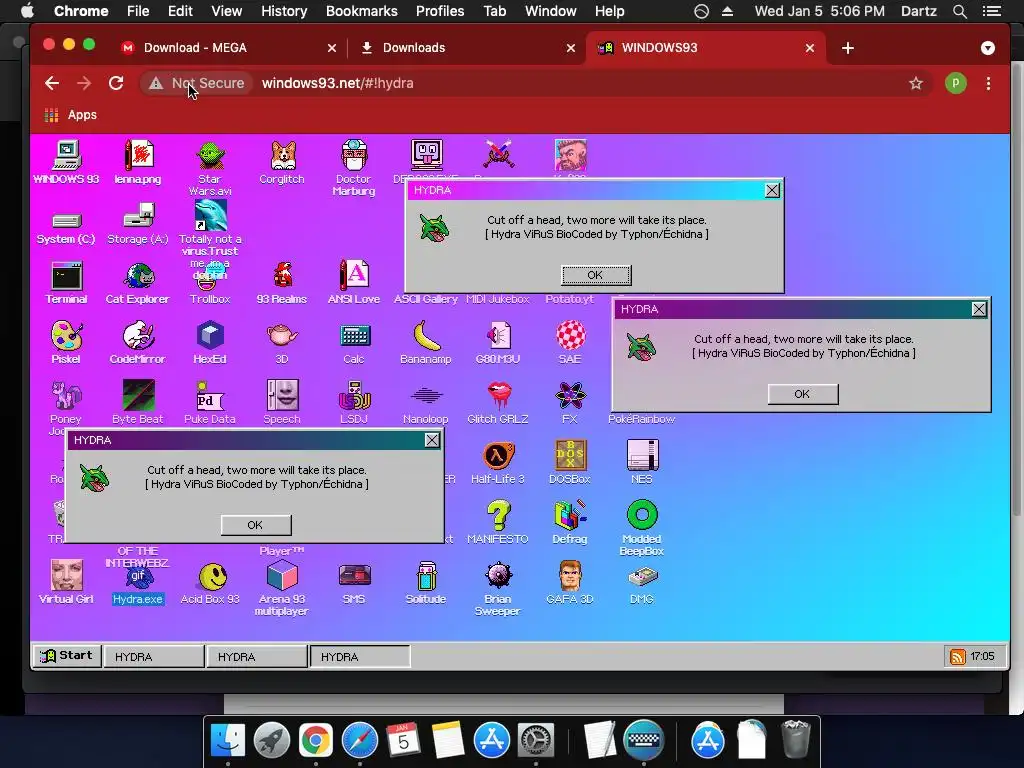
Task: Launch GAFA 3D icon
Action: click(x=569, y=583)
